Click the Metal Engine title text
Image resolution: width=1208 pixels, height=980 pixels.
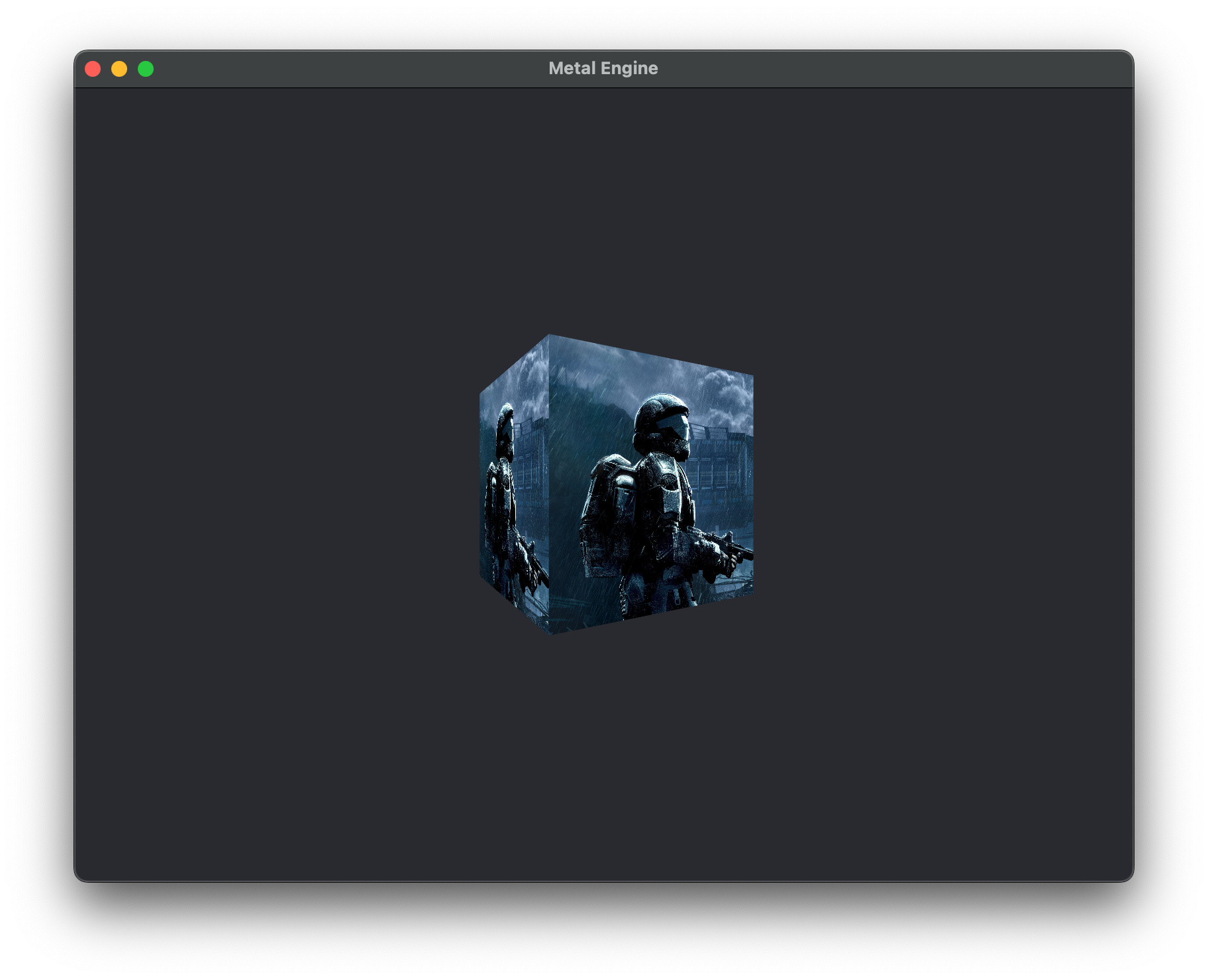[x=603, y=68]
